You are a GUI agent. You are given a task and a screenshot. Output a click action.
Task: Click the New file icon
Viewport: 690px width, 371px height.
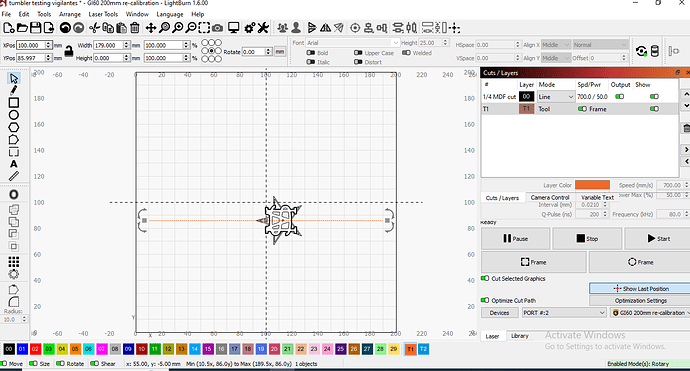tap(8, 28)
